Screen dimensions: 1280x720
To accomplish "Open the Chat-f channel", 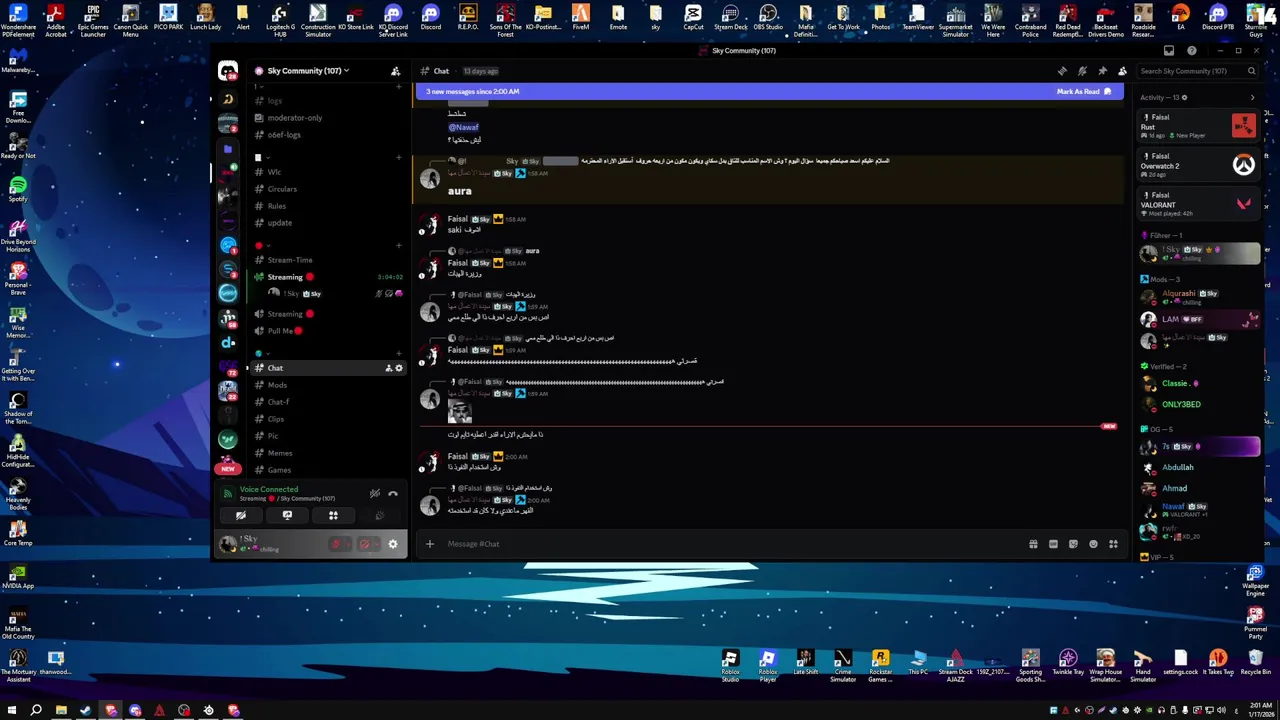I will click(328, 402).
